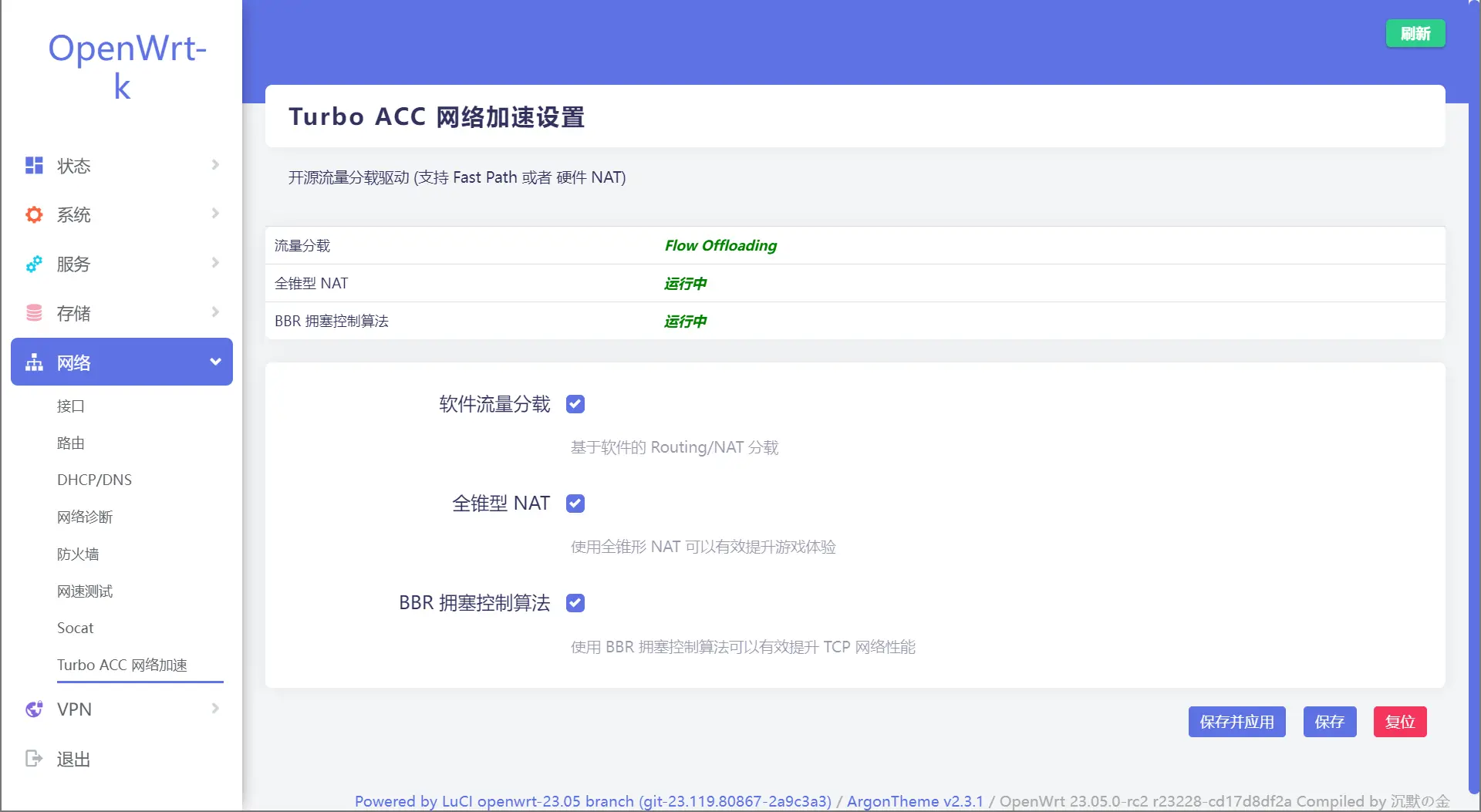
Task: Click the 系统 menu label
Action: point(73,214)
